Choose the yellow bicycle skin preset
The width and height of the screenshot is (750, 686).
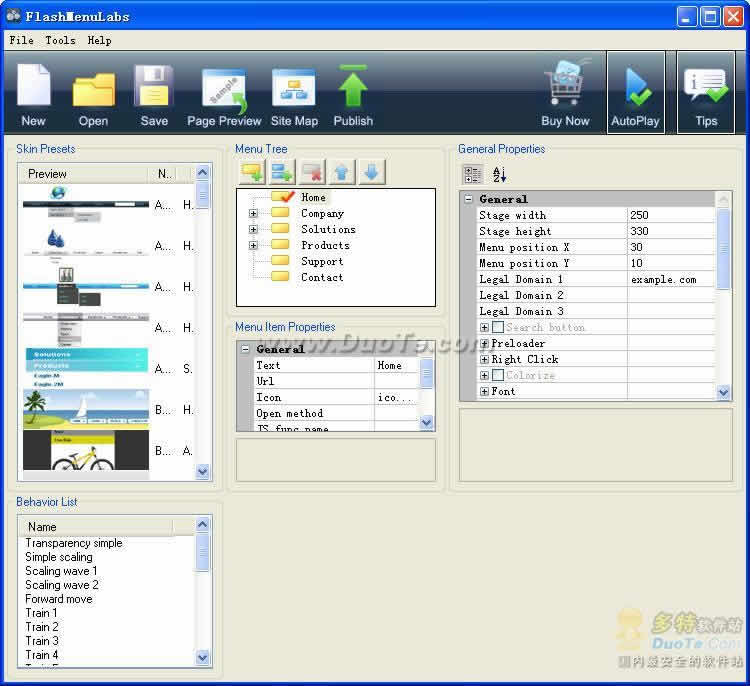pyautogui.click(x=86, y=450)
